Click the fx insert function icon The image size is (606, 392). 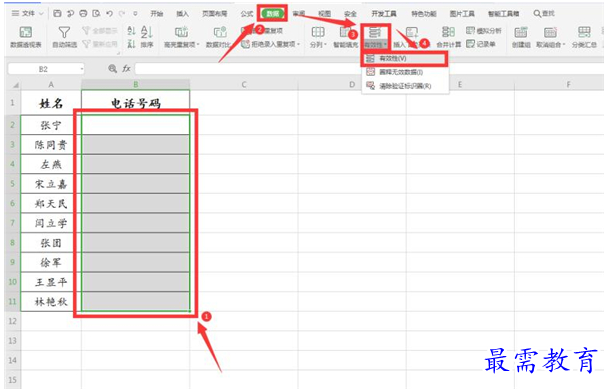[126, 68]
